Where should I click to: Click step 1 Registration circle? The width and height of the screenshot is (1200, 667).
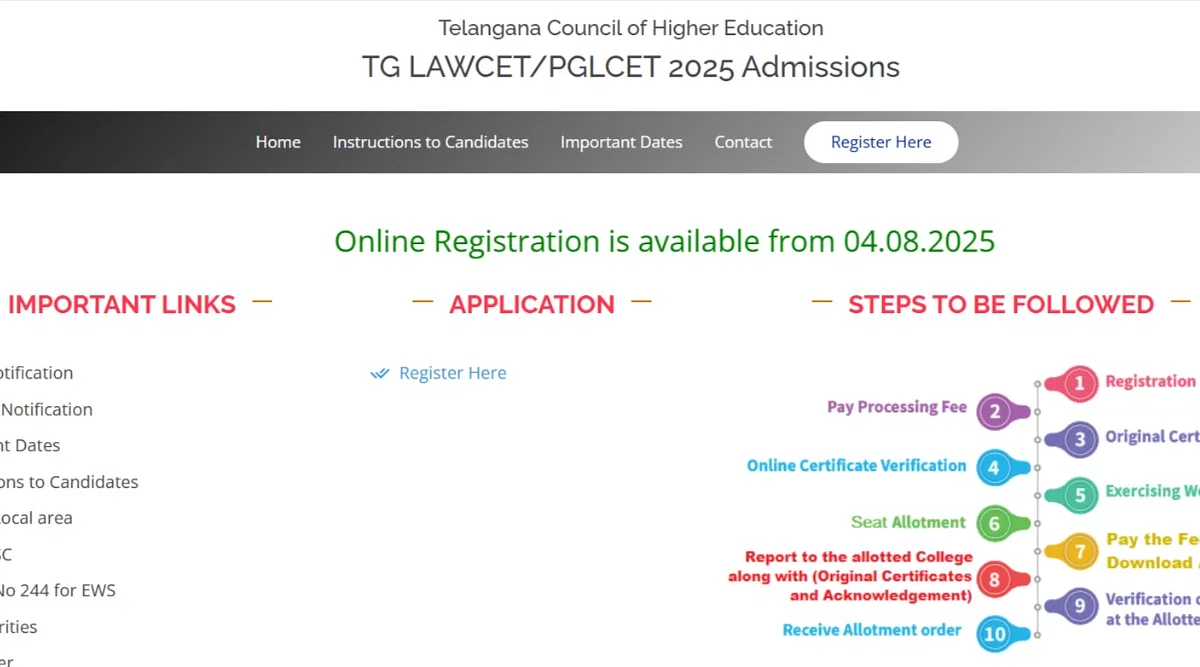tap(1079, 383)
